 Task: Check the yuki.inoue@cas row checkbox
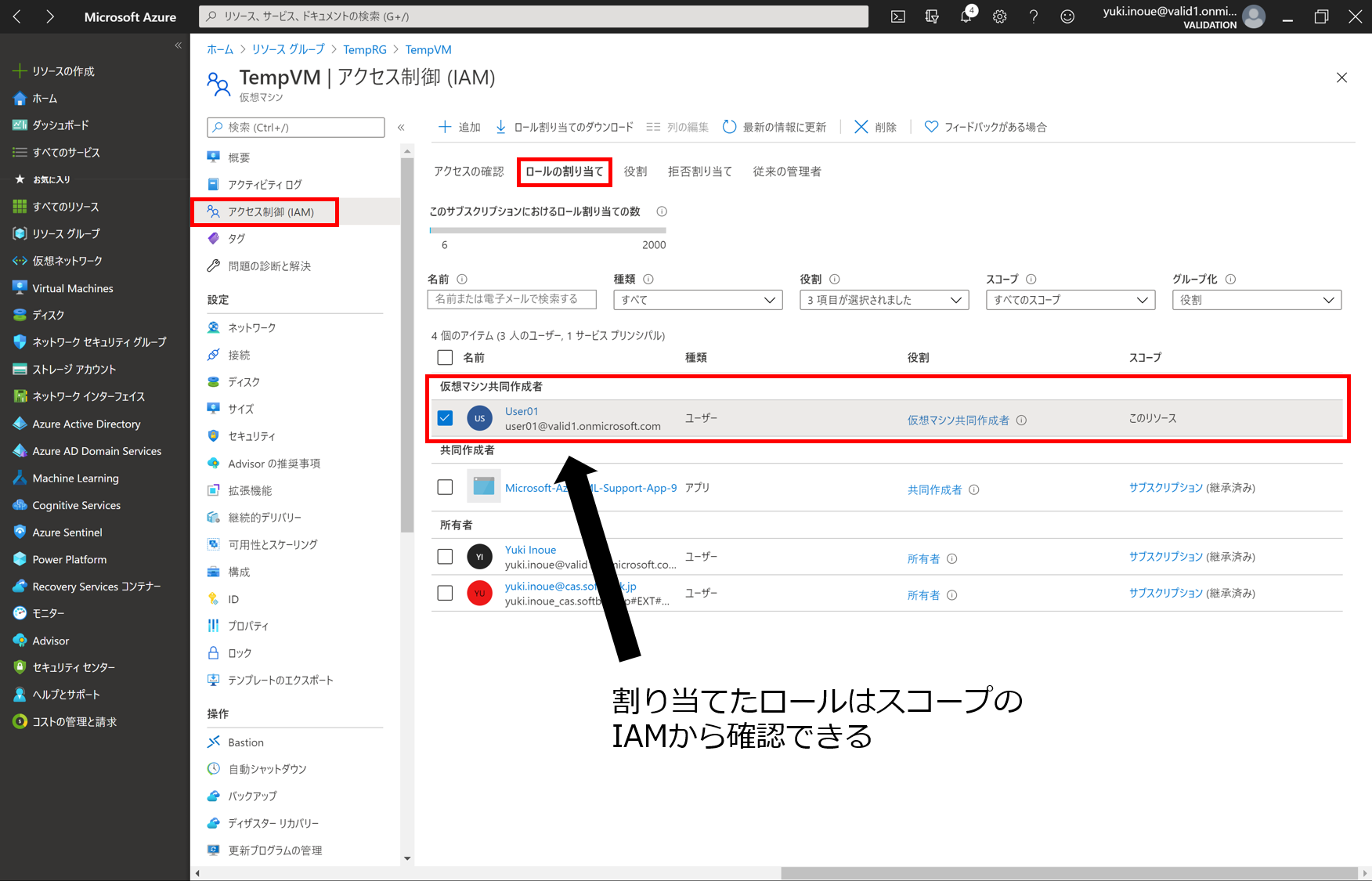pyautogui.click(x=445, y=593)
